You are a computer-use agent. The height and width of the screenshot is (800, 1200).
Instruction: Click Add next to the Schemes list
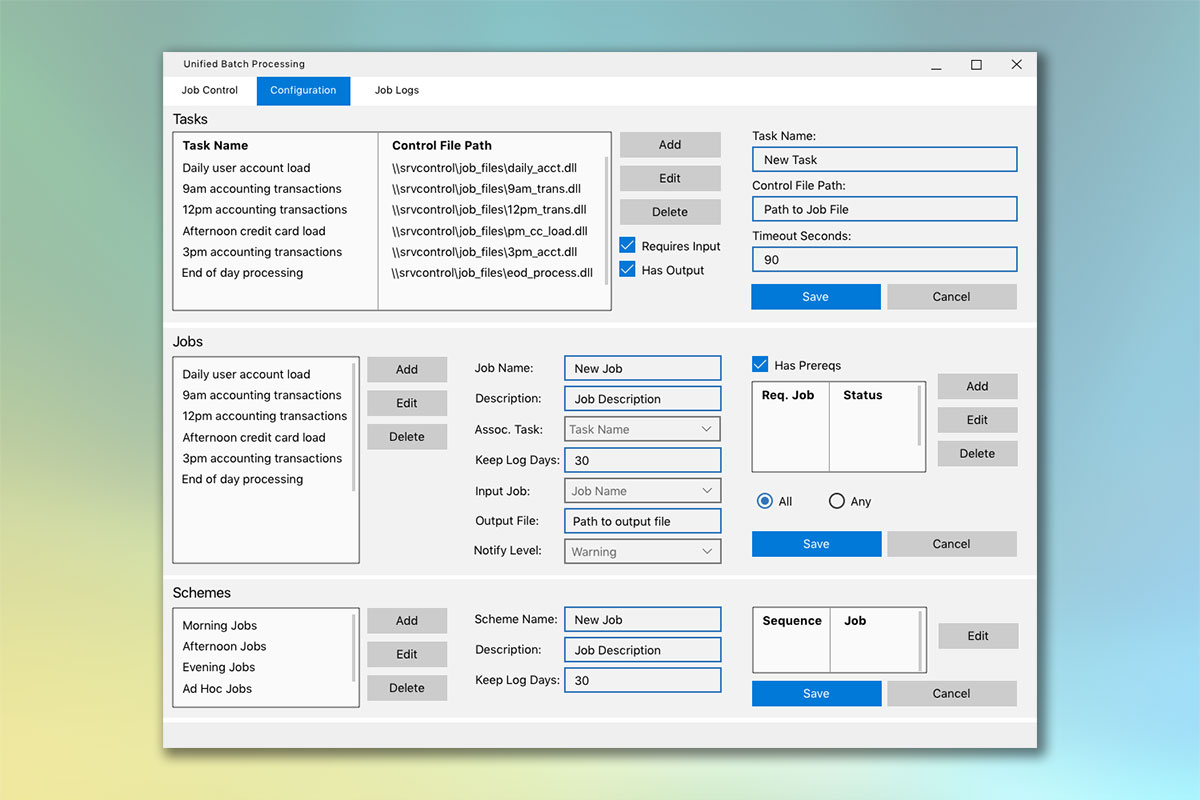[407, 620]
